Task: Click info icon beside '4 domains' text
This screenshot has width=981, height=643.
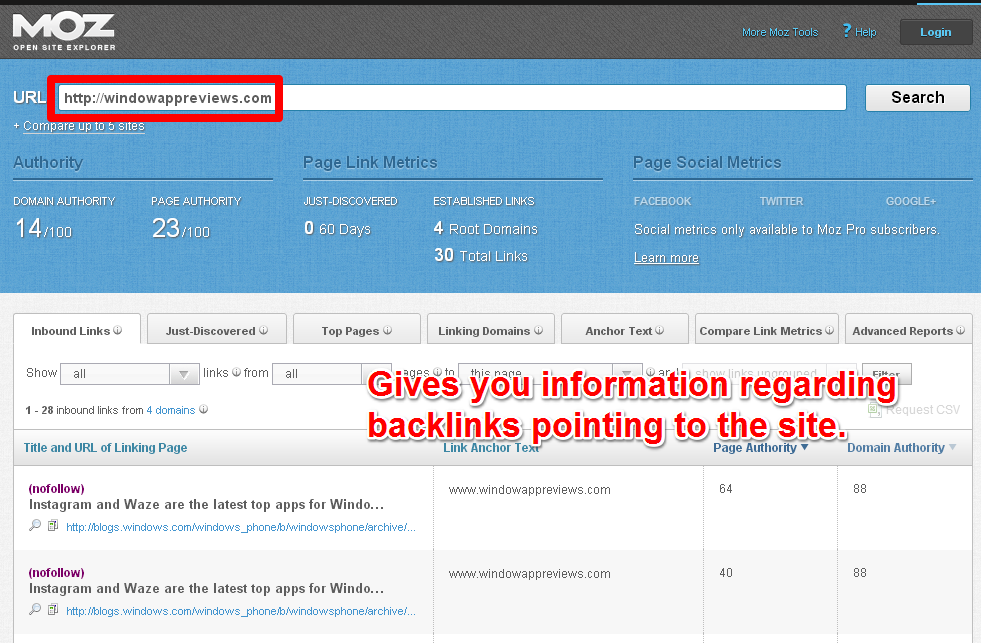Action: [203, 410]
